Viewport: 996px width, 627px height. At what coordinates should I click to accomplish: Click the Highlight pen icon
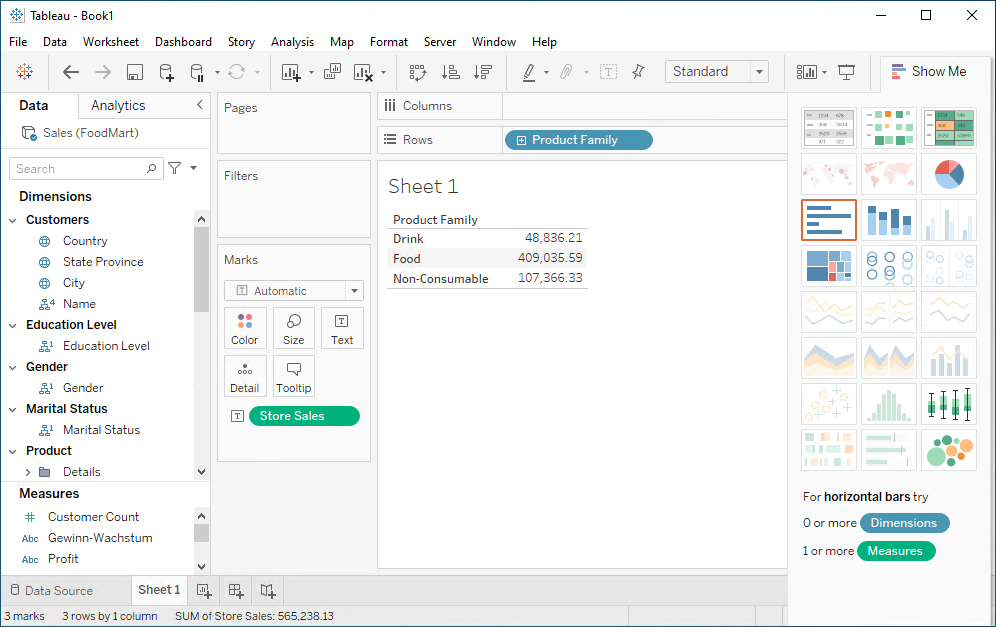coord(529,72)
